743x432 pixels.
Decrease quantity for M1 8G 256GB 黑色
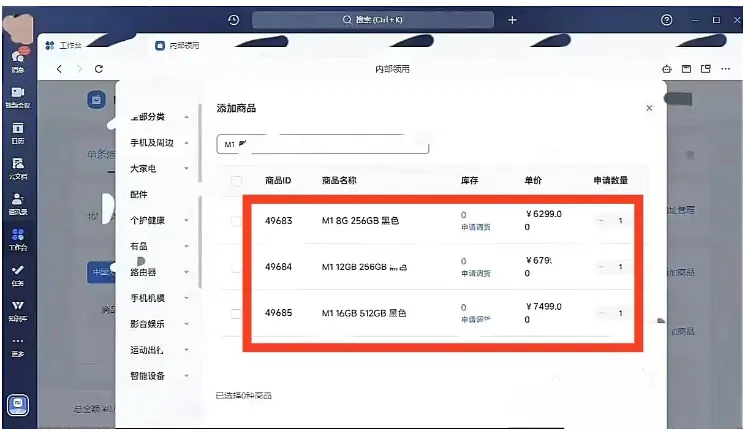click(x=601, y=221)
